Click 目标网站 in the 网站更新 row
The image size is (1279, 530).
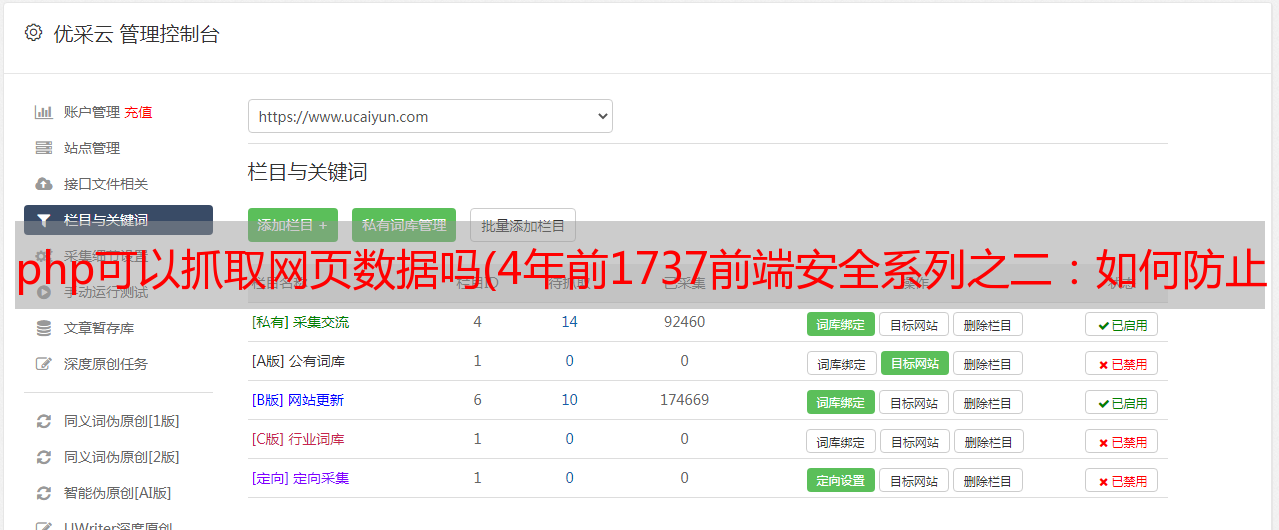click(914, 402)
